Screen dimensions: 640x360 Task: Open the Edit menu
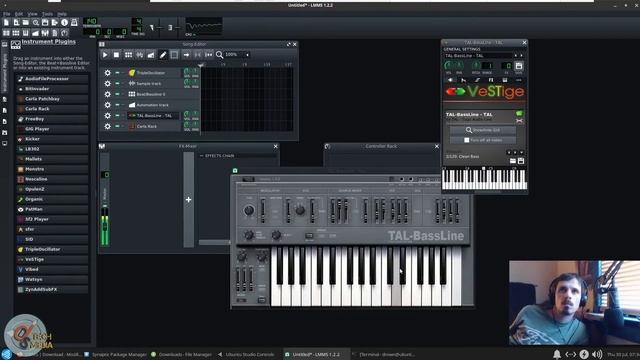coord(19,14)
